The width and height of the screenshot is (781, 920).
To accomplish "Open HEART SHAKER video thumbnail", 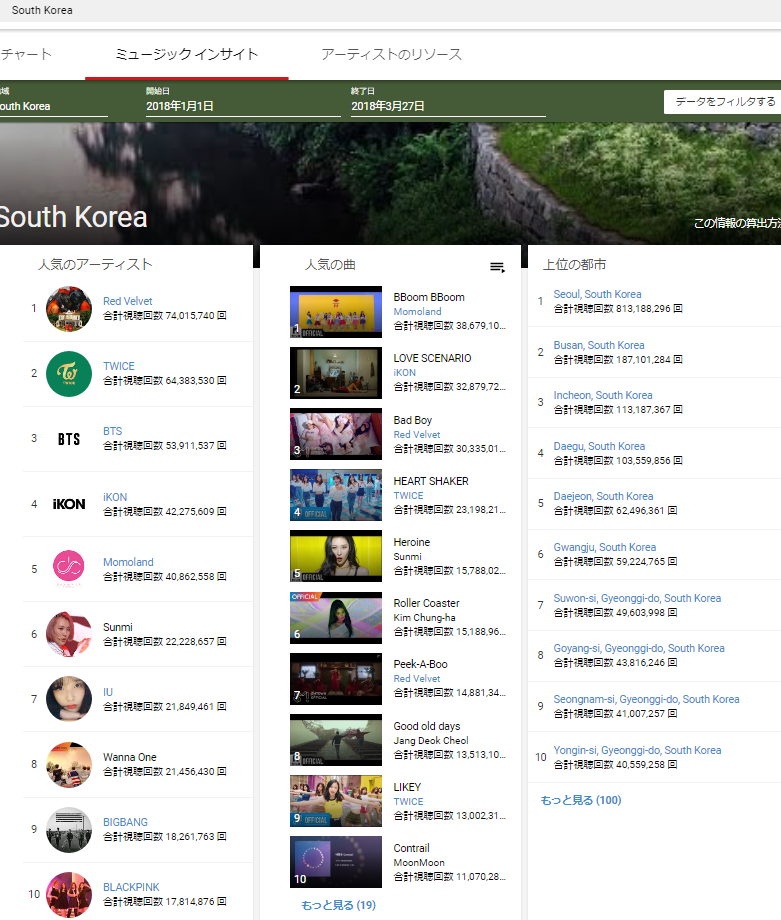I will (336, 495).
